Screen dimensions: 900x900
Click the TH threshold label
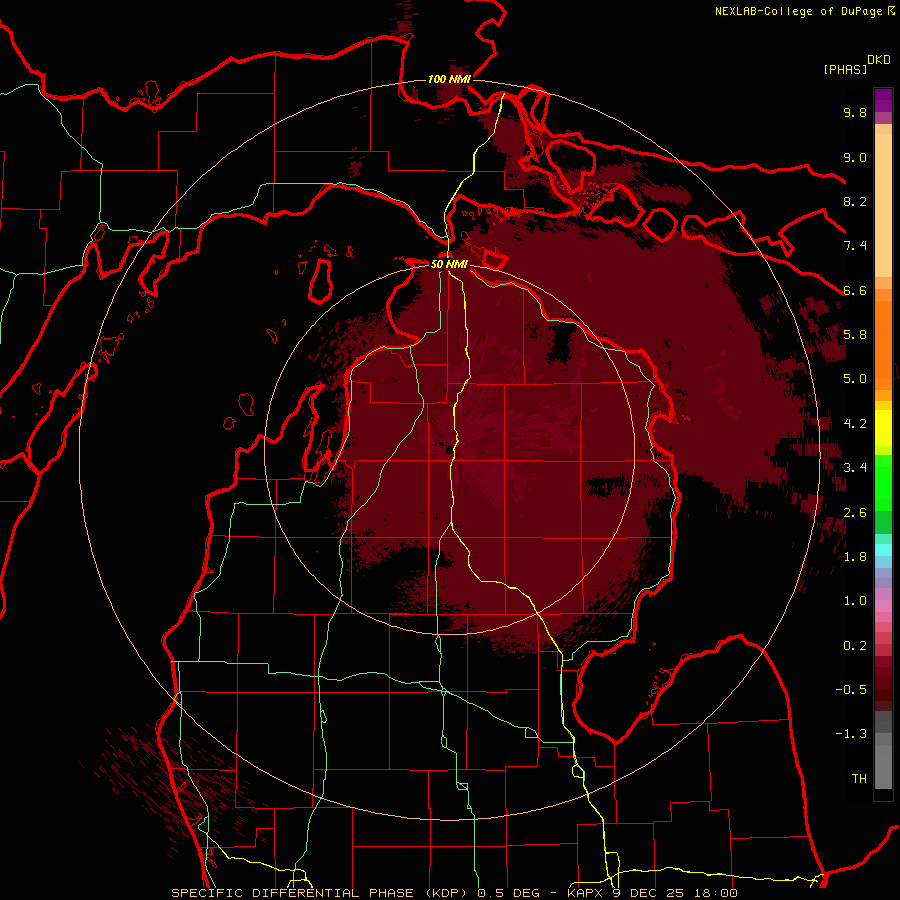pos(859,779)
